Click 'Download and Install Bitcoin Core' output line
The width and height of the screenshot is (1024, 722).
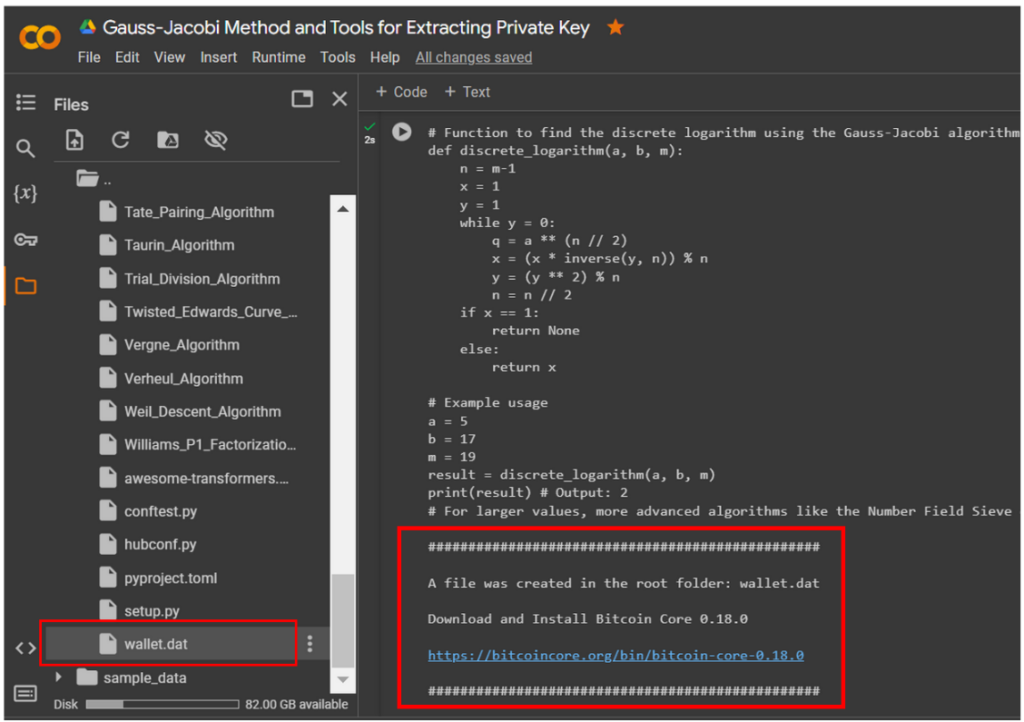click(588, 619)
